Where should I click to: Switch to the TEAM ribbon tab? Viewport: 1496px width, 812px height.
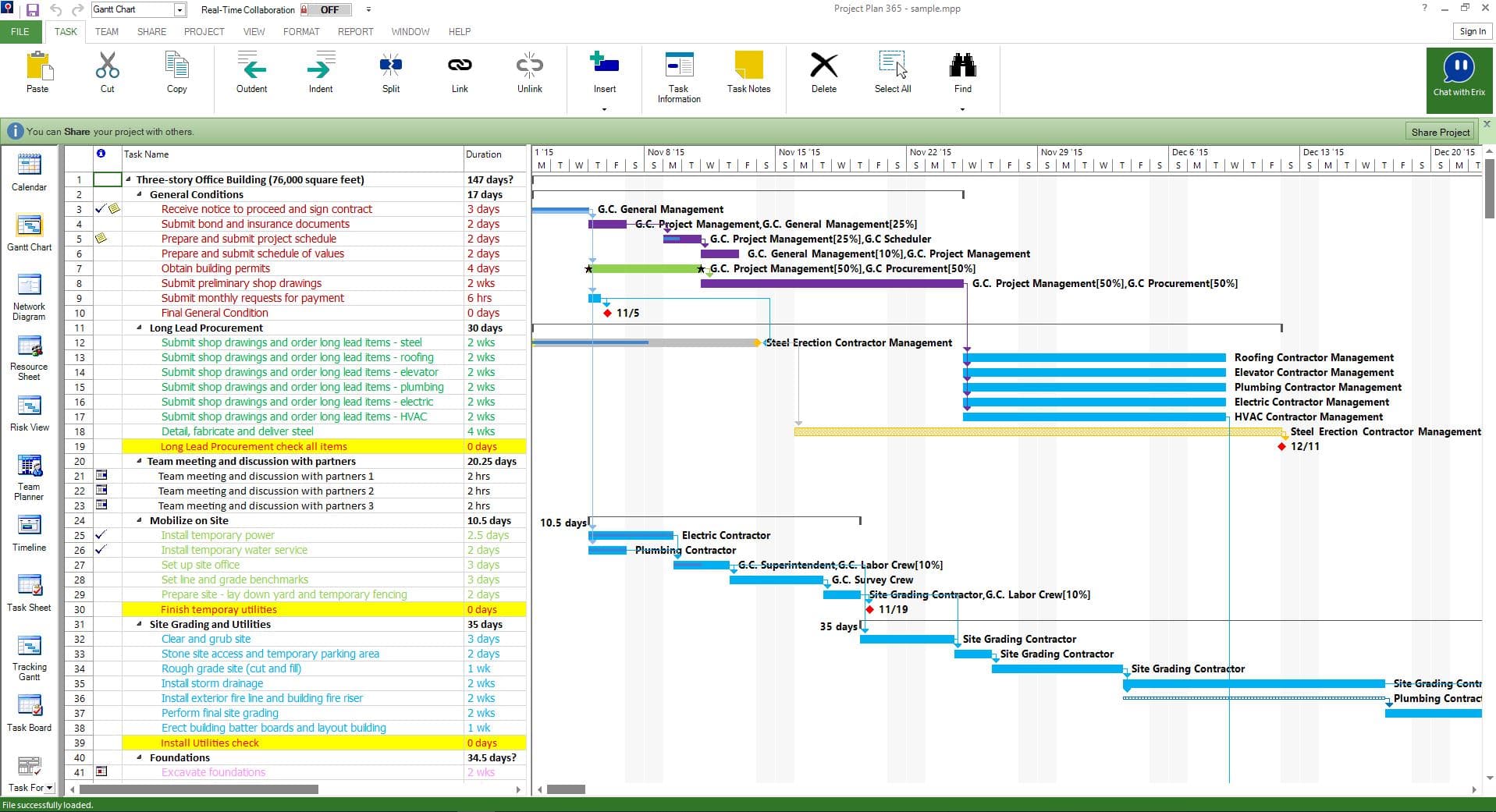point(107,32)
